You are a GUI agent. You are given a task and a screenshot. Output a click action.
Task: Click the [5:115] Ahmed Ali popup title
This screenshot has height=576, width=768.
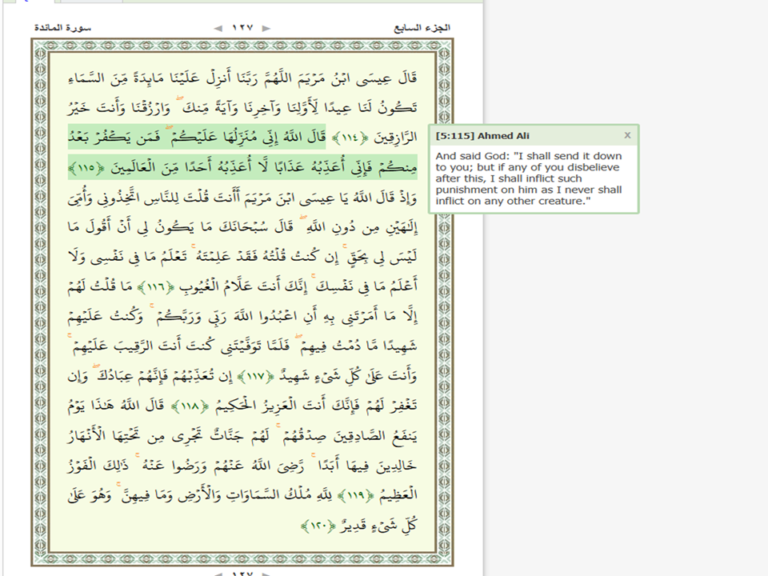click(x=482, y=136)
